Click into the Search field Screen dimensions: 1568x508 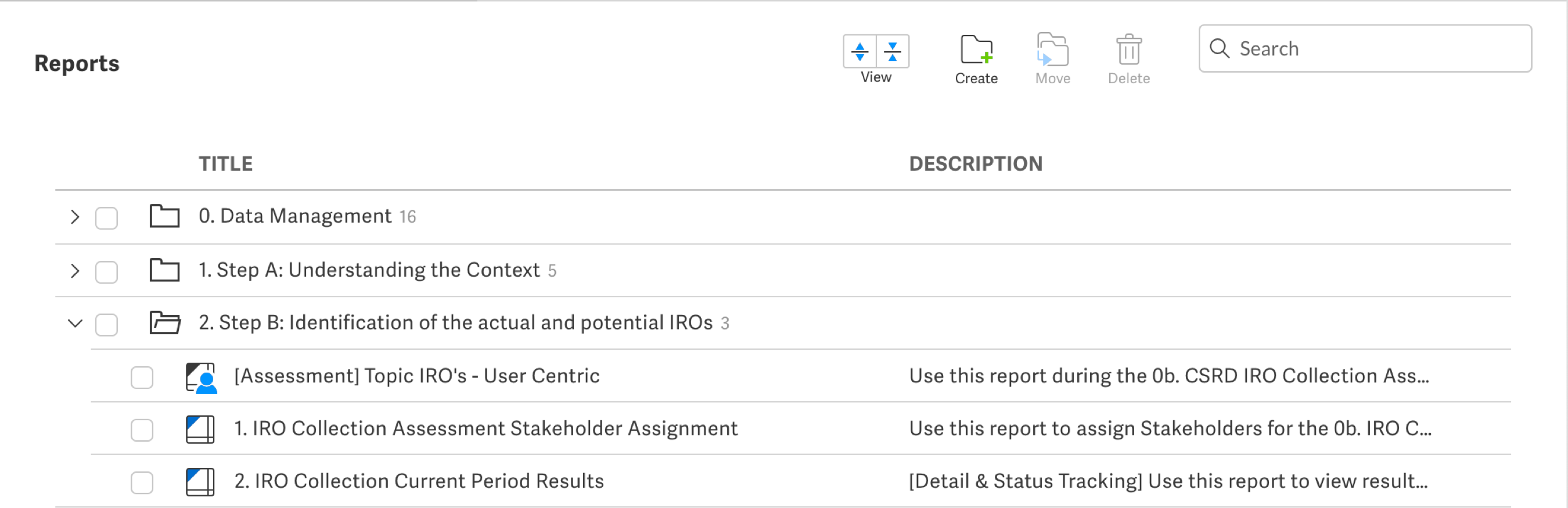click(1376, 49)
